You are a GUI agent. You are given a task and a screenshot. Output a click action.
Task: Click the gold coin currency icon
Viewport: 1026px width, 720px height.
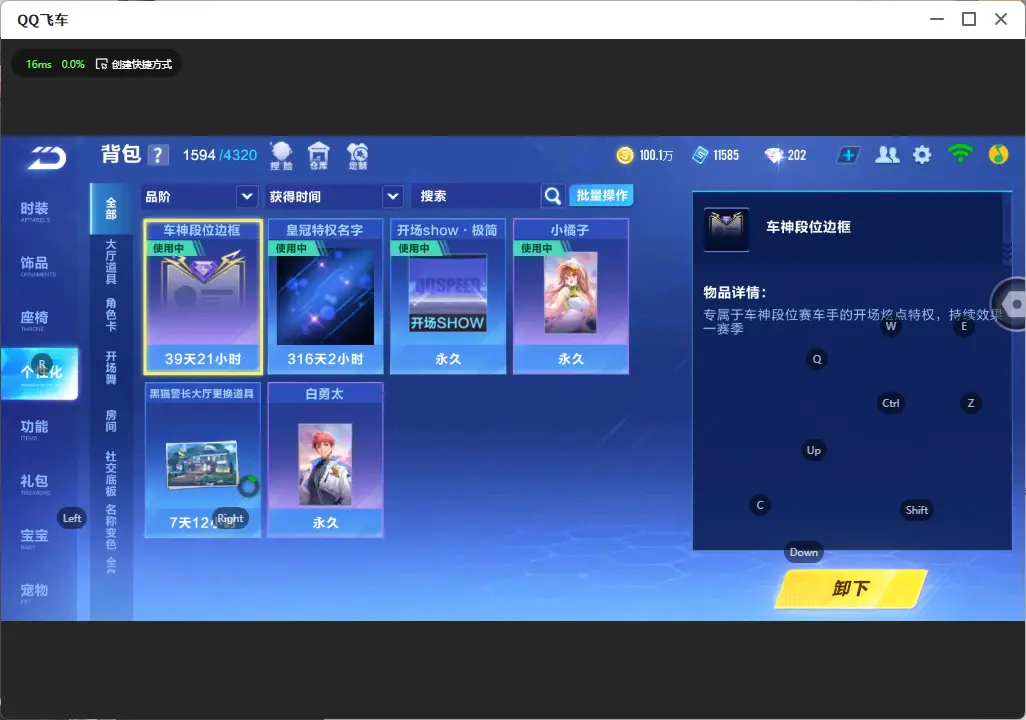click(x=625, y=155)
